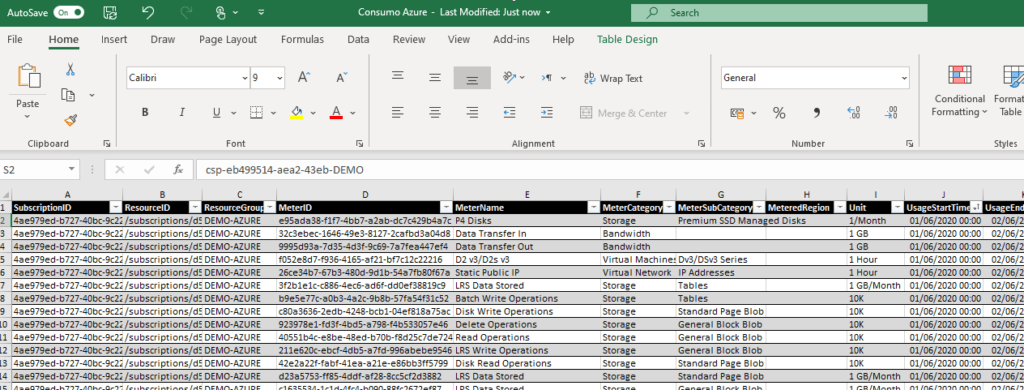Undo the last action
Viewport: 1024px width, 390px height.
(148, 12)
